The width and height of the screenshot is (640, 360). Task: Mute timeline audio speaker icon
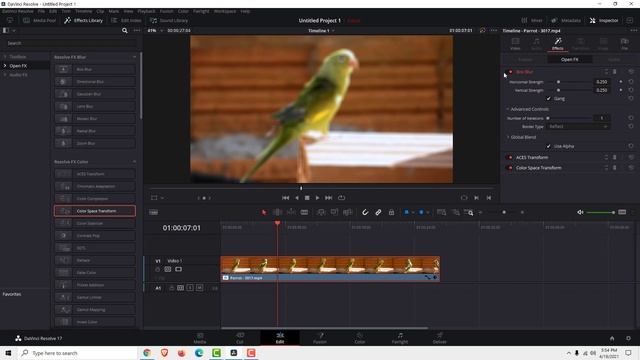click(x=580, y=212)
